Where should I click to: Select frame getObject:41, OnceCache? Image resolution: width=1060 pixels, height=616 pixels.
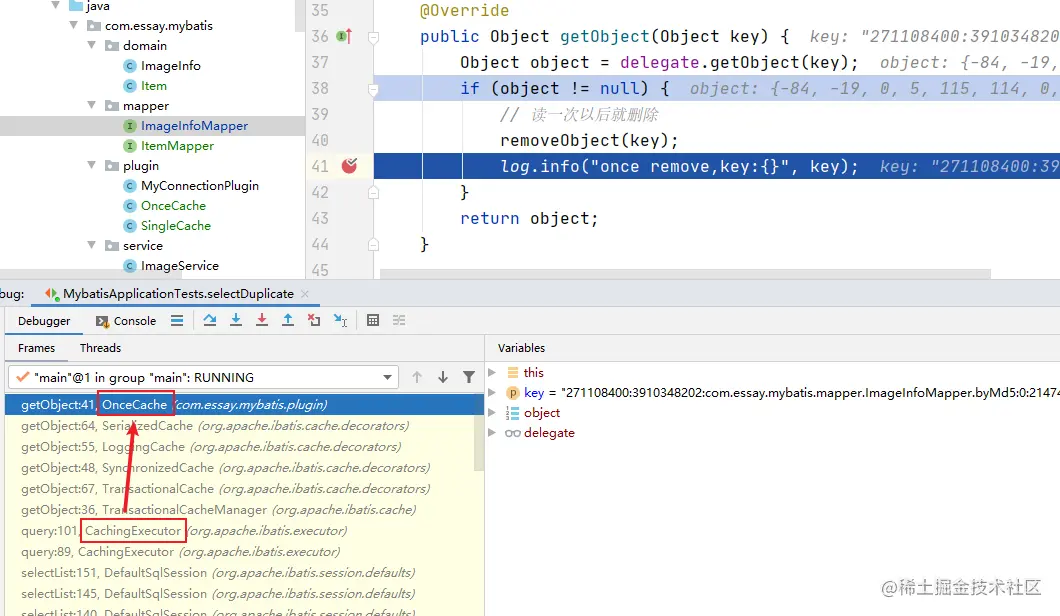244,405
